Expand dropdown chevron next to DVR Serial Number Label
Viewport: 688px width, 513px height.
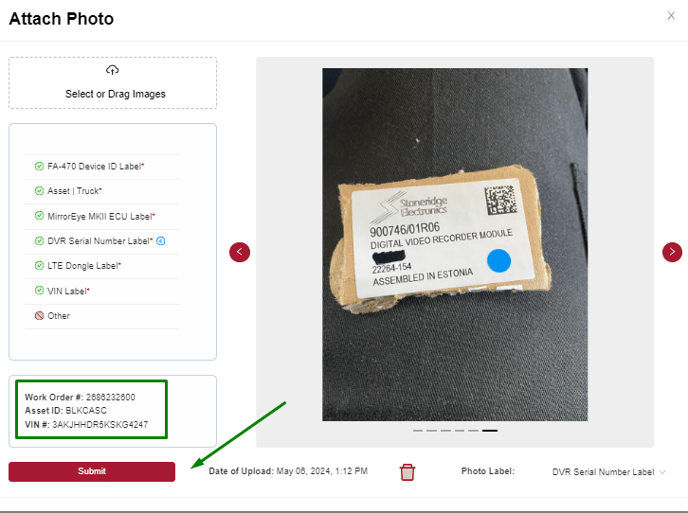[x=663, y=472]
